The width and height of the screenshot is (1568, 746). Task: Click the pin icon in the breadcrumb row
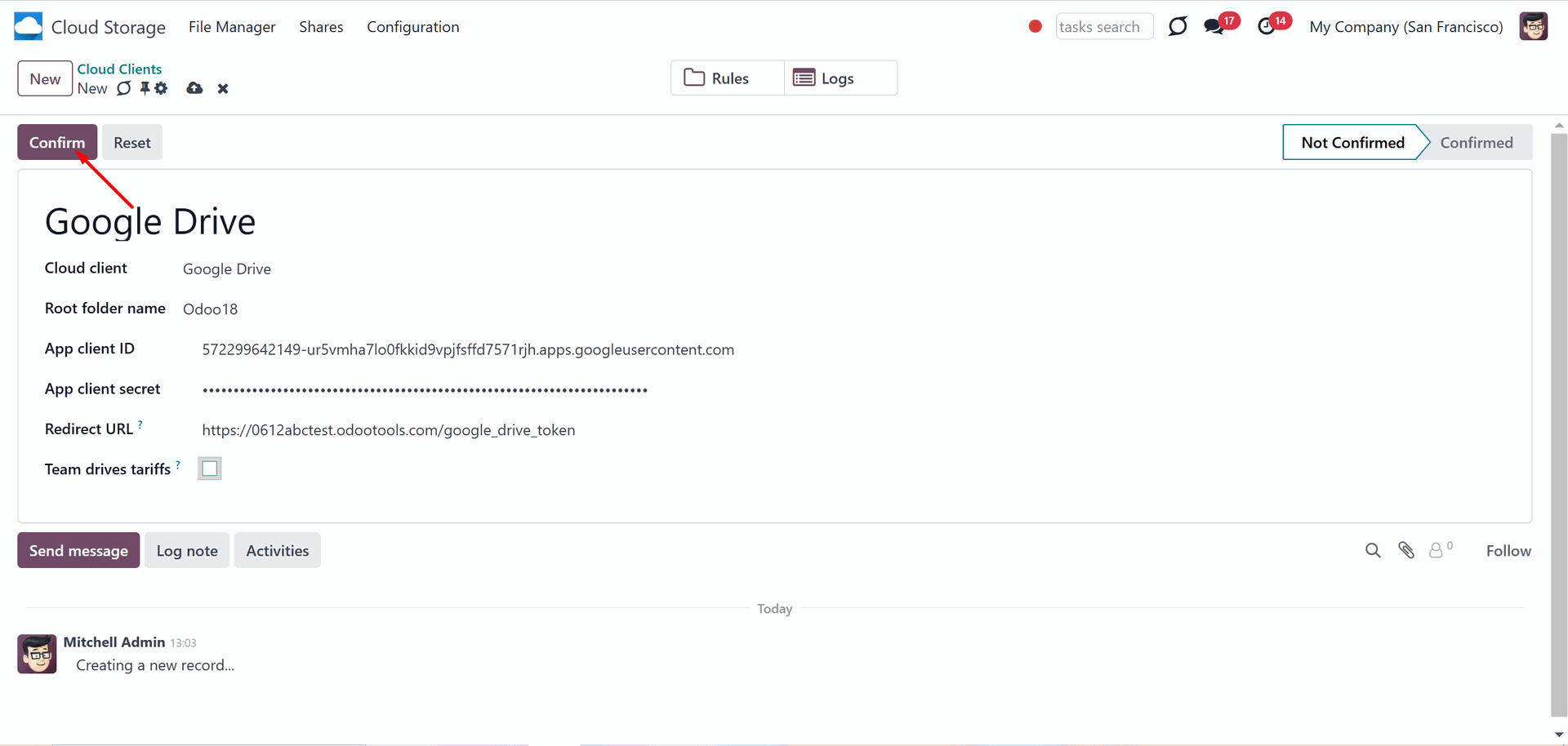(x=145, y=88)
